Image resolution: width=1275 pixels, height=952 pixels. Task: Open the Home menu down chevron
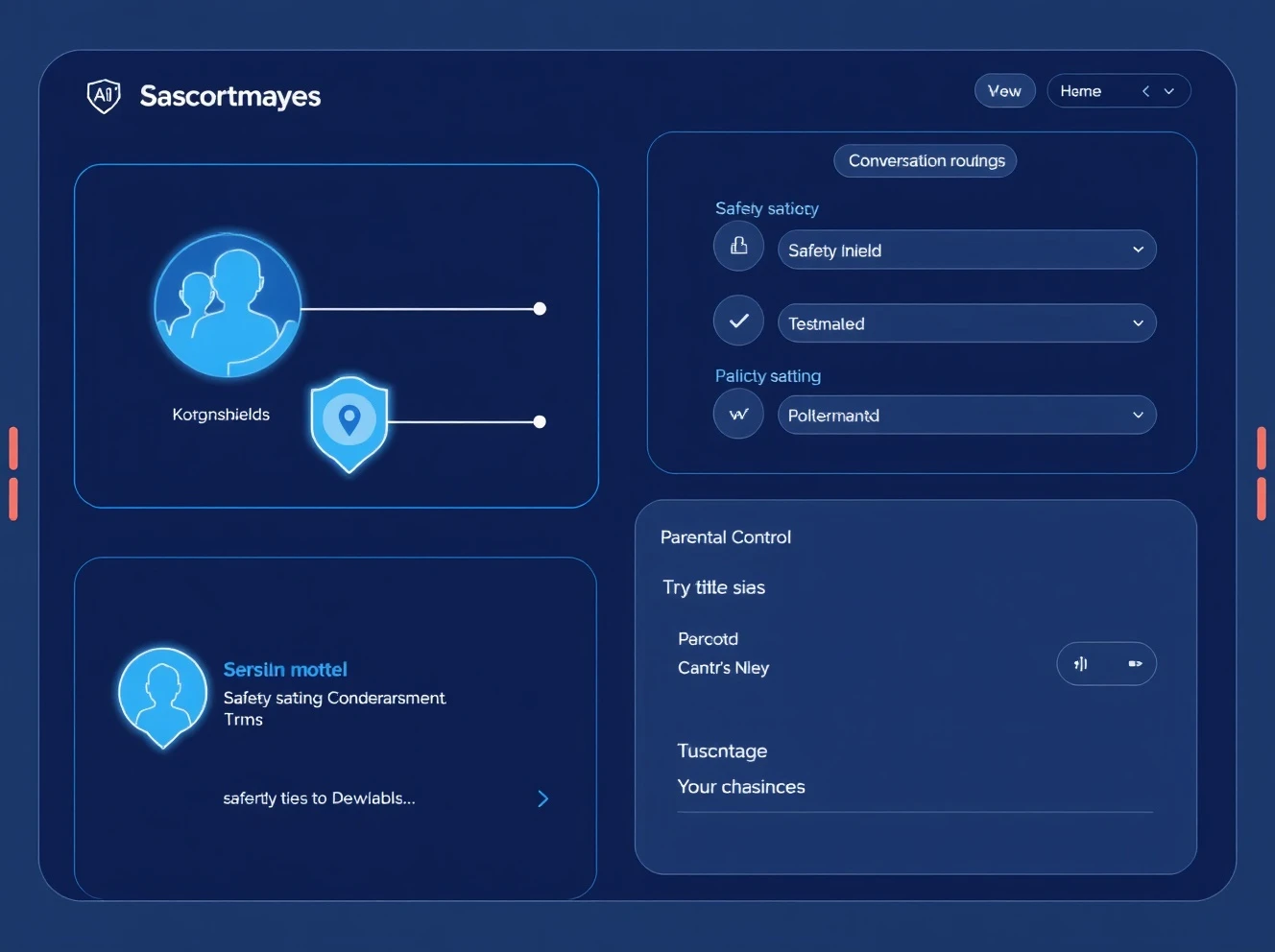[1169, 91]
